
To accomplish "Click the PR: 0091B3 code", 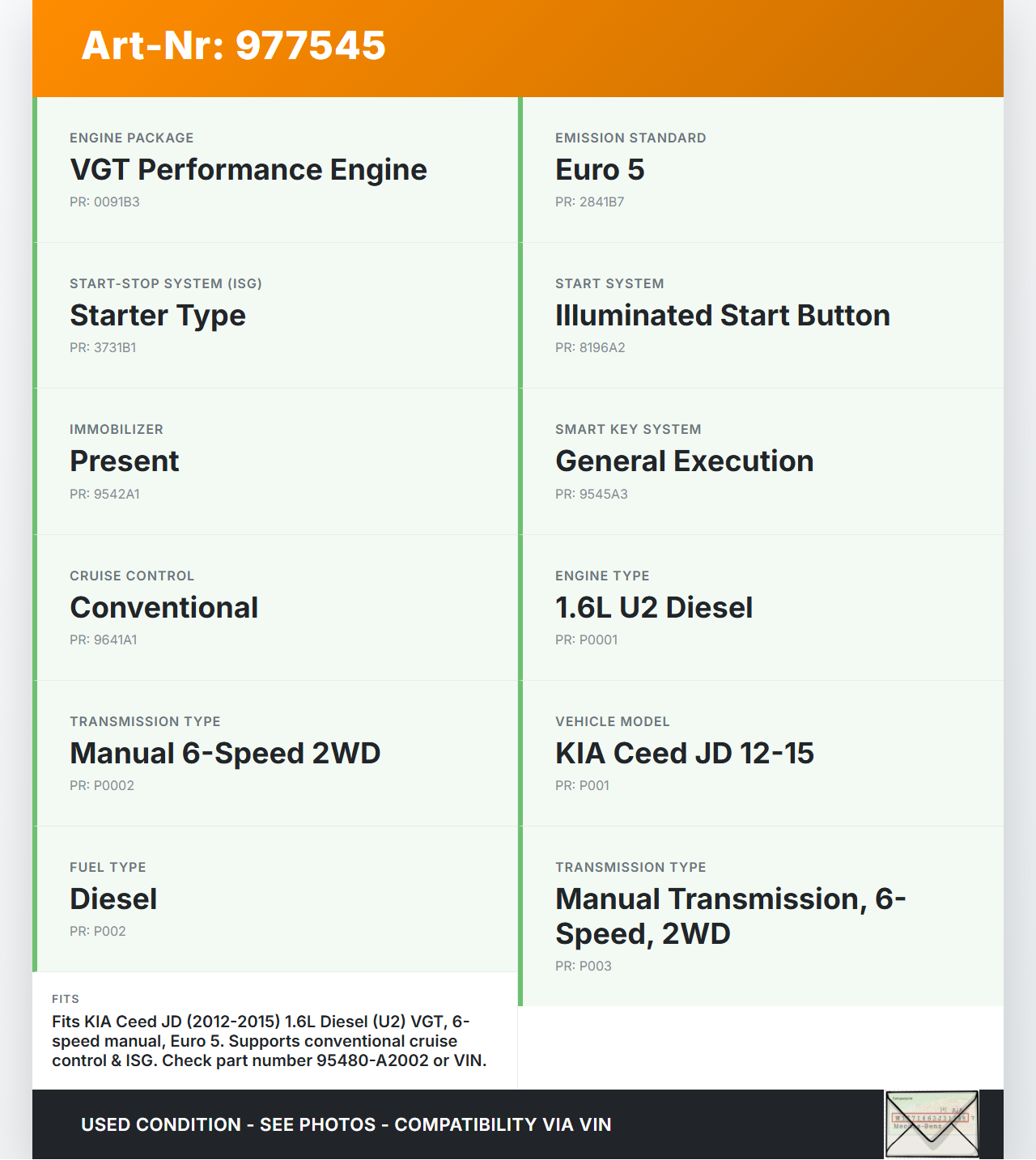I will (x=104, y=202).
